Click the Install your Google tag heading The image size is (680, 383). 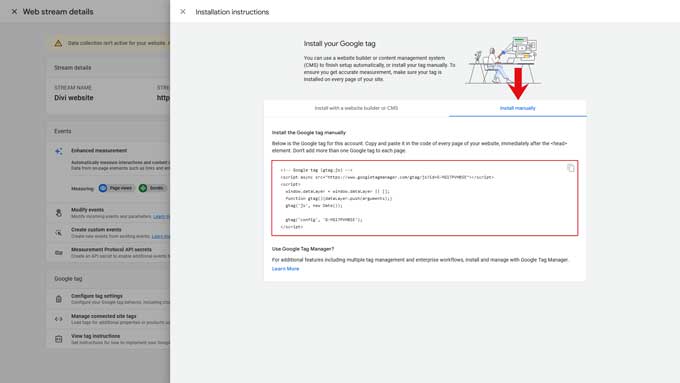pos(340,43)
